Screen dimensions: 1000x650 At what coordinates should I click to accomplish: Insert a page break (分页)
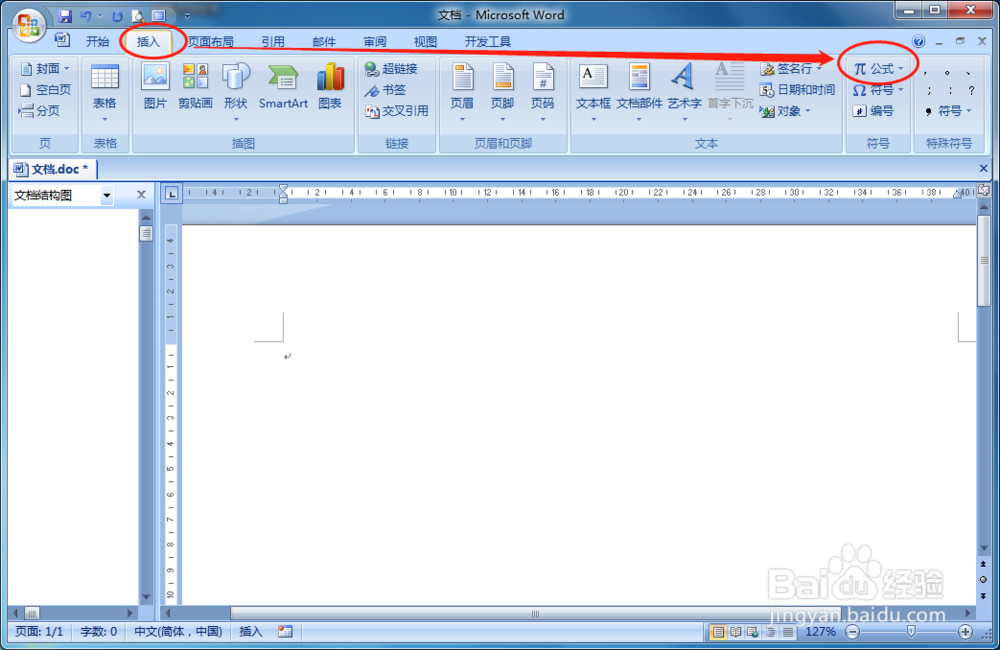(40, 110)
